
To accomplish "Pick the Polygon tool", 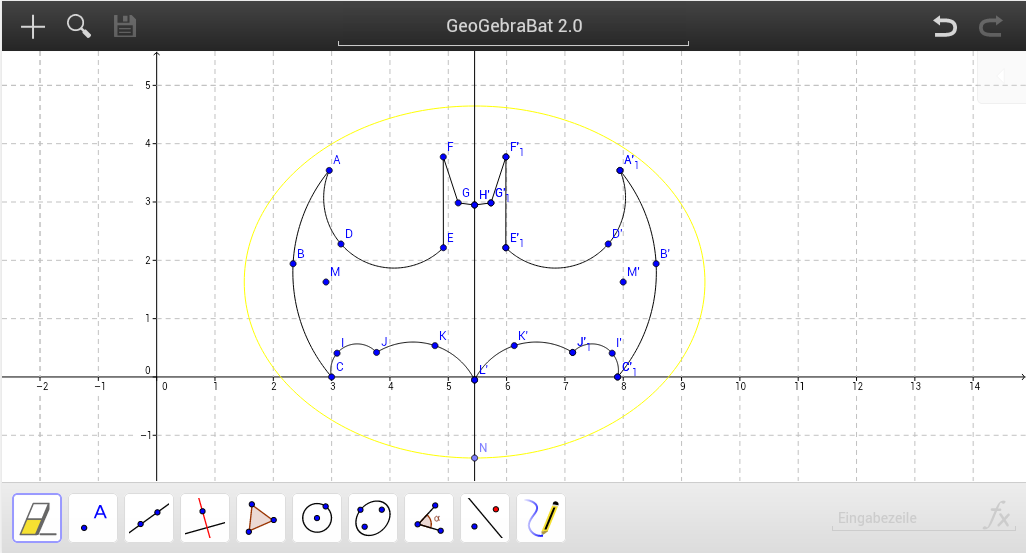I will click(x=261, y=518).
